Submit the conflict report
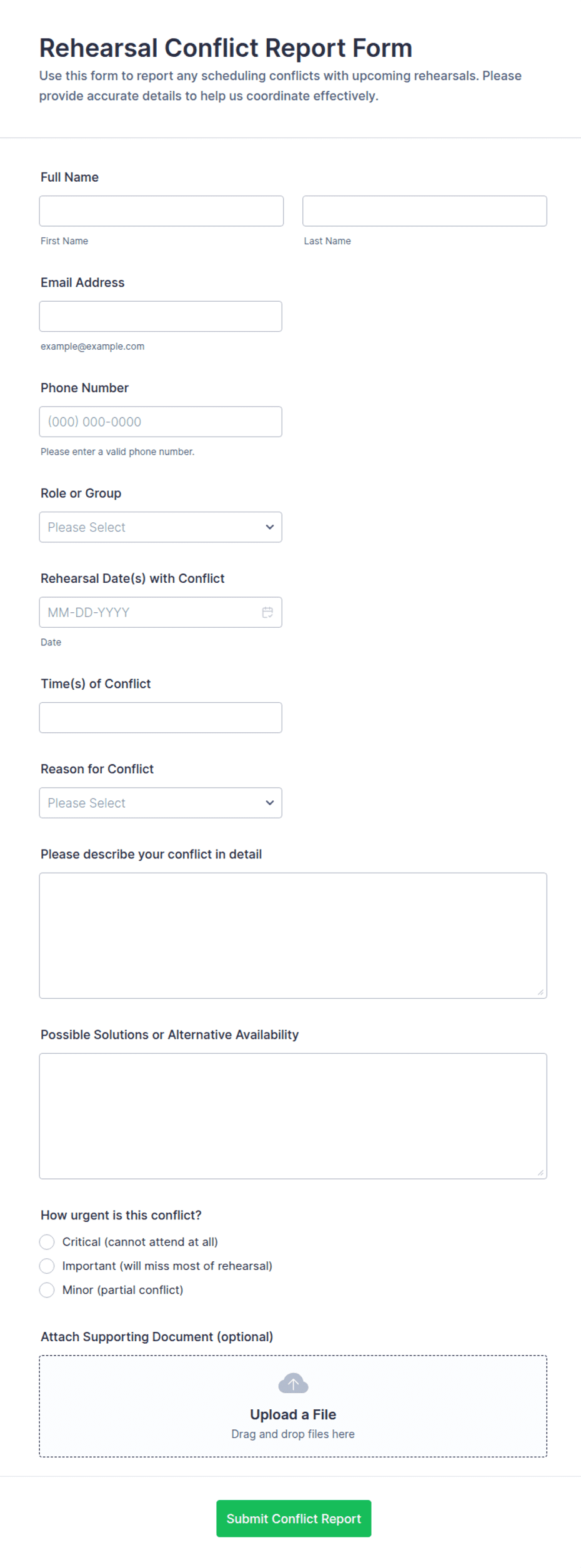This screenshot has width=581, height=1568. 294,1519
